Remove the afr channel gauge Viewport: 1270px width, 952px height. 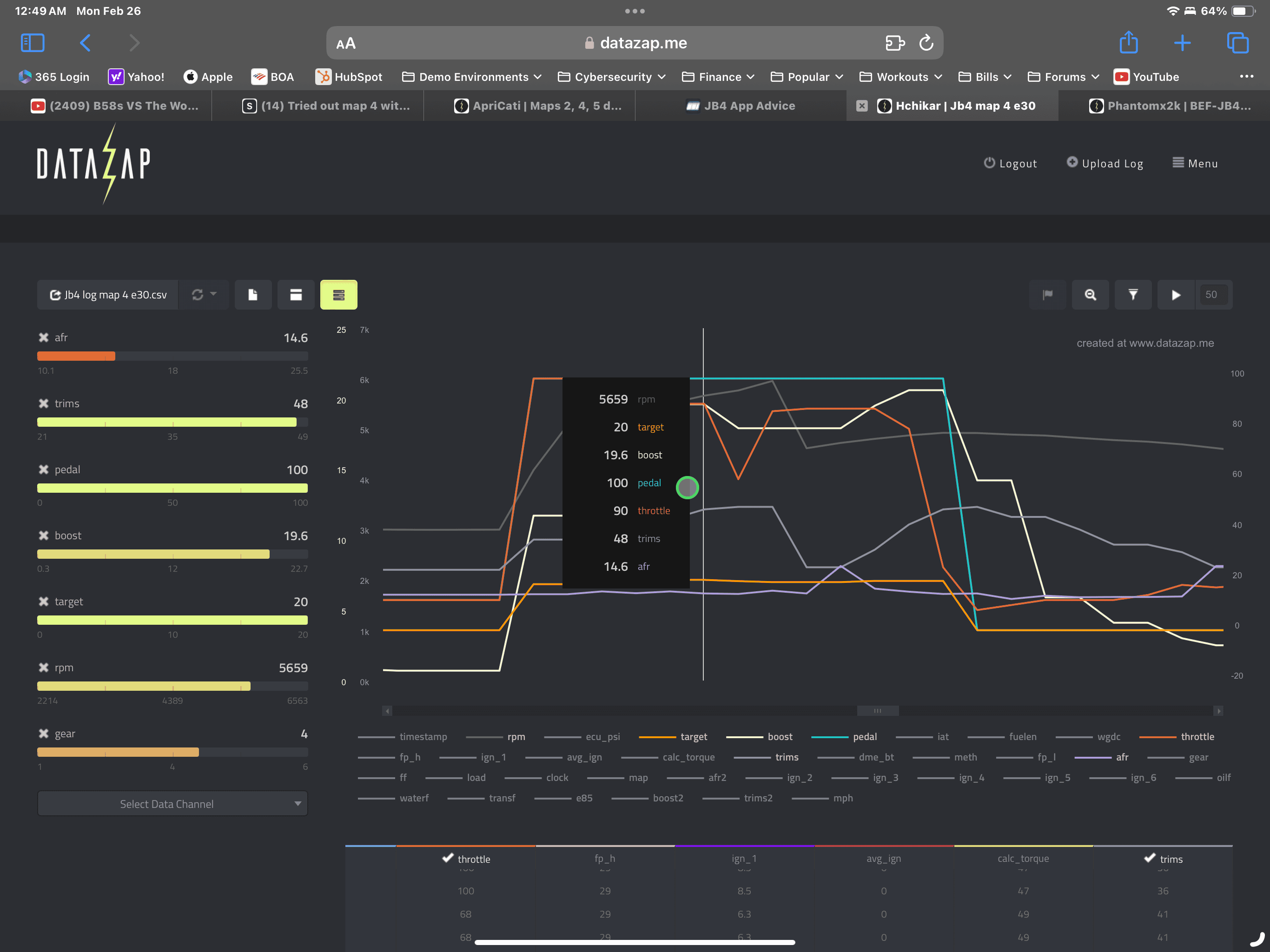(x=43, y=337)
